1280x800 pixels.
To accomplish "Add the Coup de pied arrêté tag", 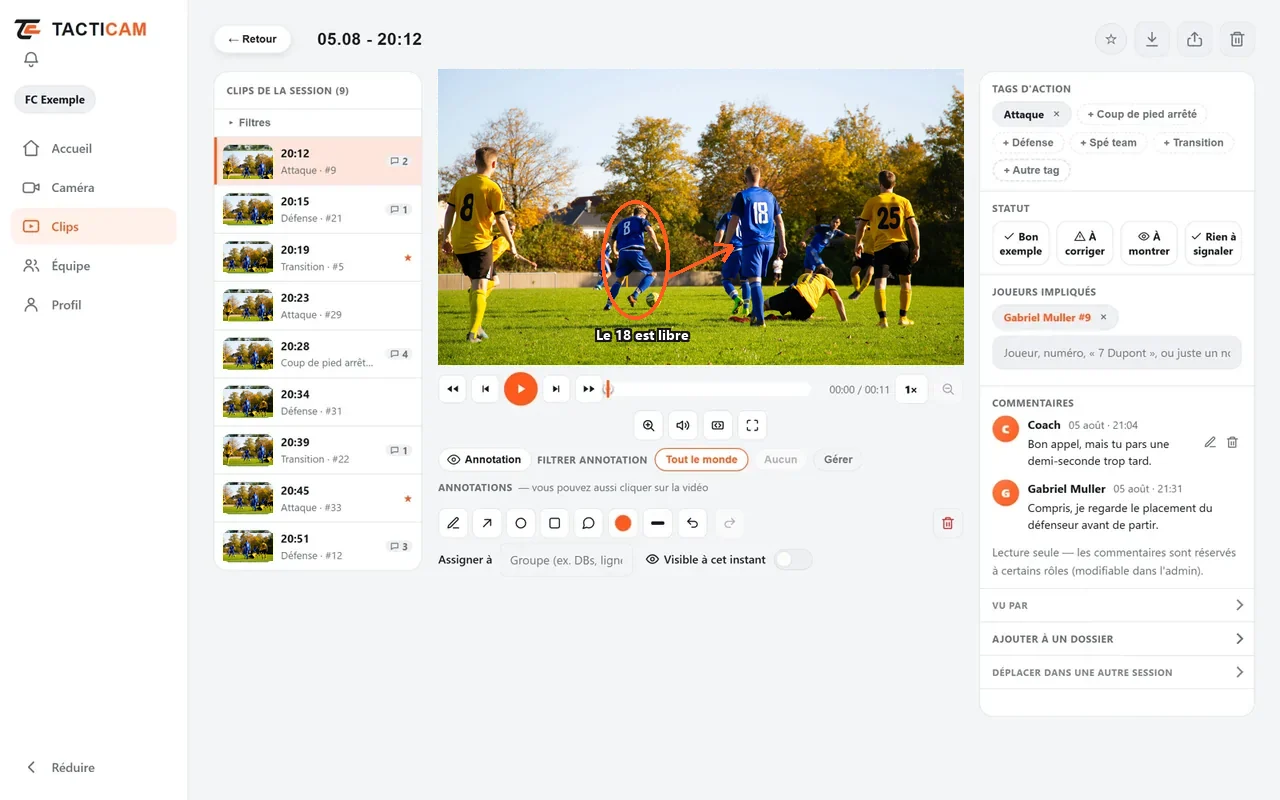I will tap(1142, 114).
